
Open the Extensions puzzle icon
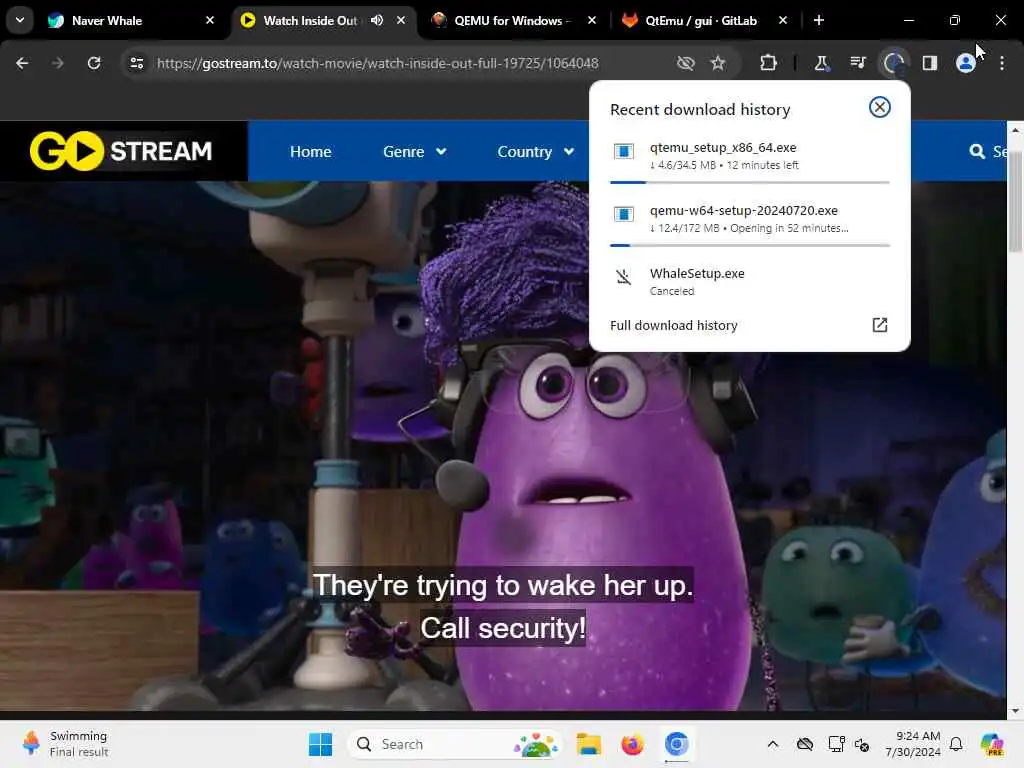[769, 63]
